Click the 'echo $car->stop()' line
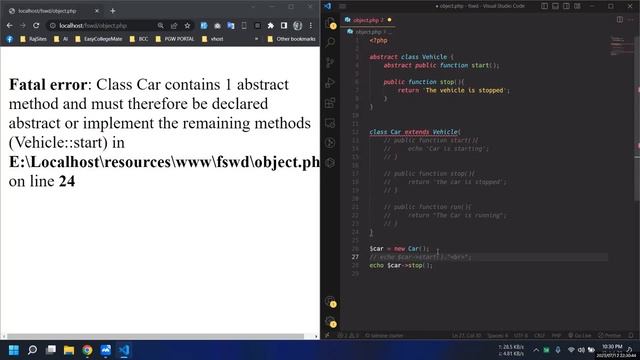This screenshot has height=360, width=640. tap(400, 265)
